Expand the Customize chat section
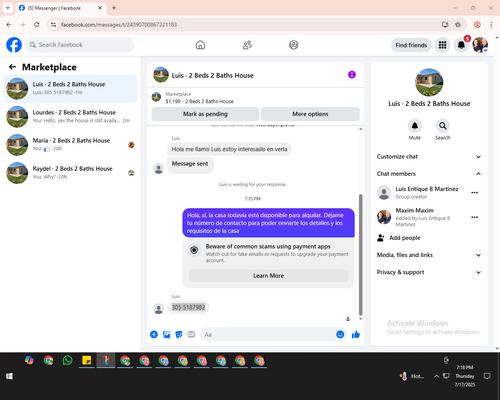This screenshot has width=500, height=400. tap(429, 157)
